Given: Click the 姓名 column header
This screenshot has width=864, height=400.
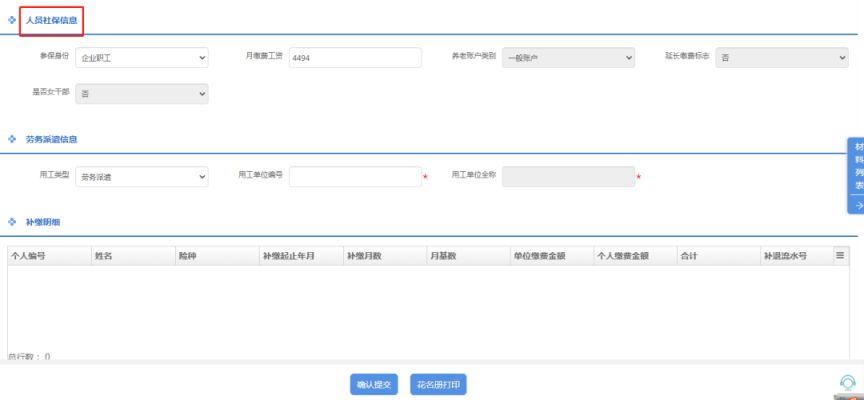Looking at the screenshot, I should [x=133, y=256].
